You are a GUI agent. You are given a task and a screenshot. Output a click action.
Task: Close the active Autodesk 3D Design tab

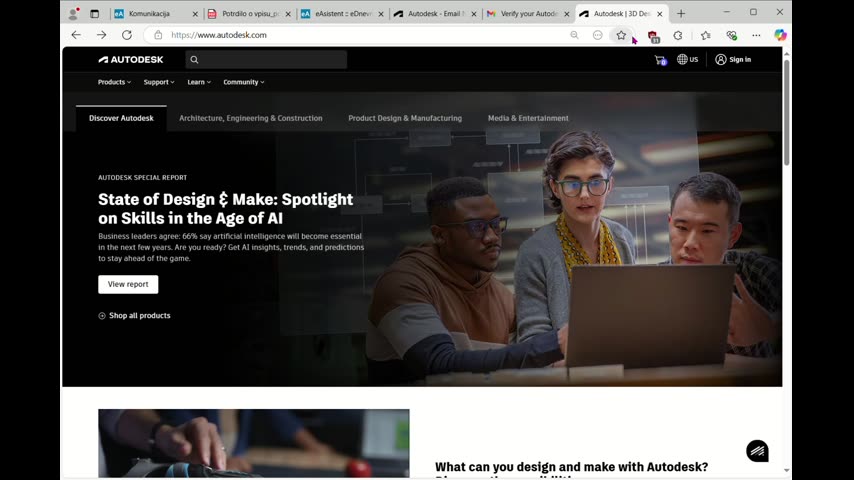(660, 14)
